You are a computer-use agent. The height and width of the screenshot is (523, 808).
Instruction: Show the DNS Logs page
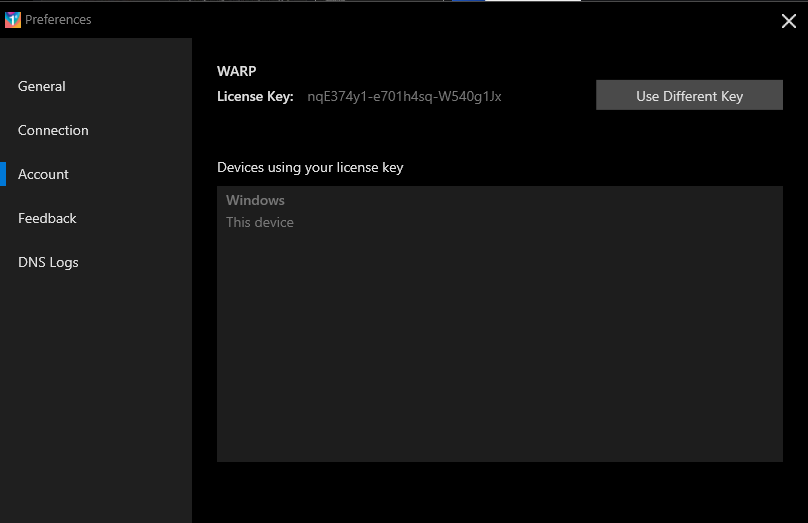[x=48, y=263]
